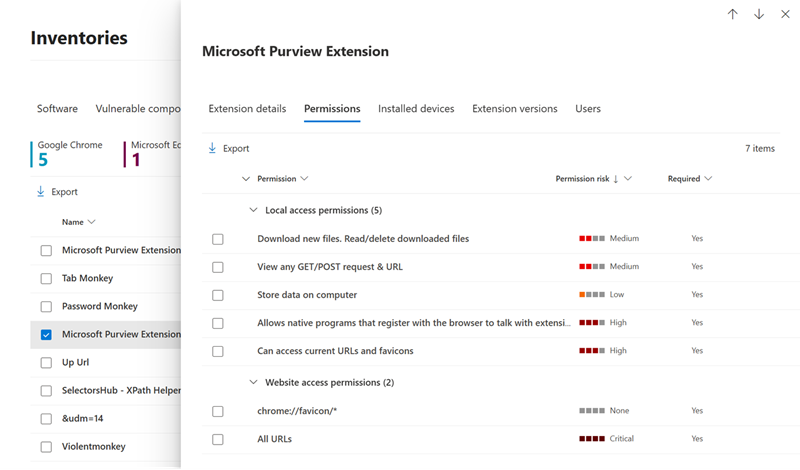800x470 pixels.
Task: Click the Critical risk label for All URLs
Action: (621, 438)
